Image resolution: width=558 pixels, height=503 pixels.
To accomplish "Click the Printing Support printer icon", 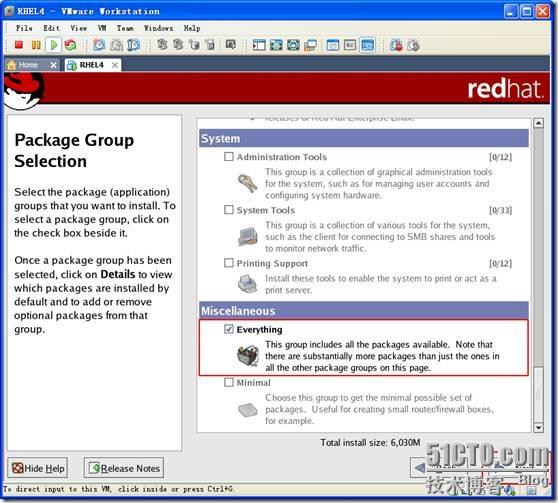I will tap(247, 284).
